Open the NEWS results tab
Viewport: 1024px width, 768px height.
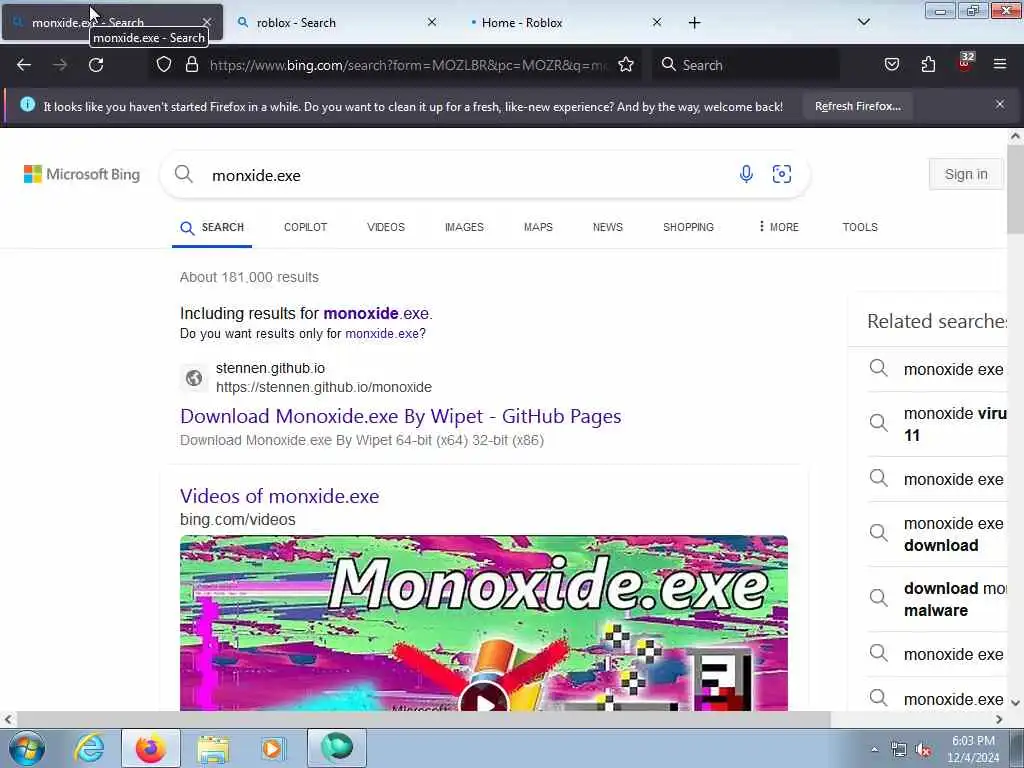pos(607,227)
